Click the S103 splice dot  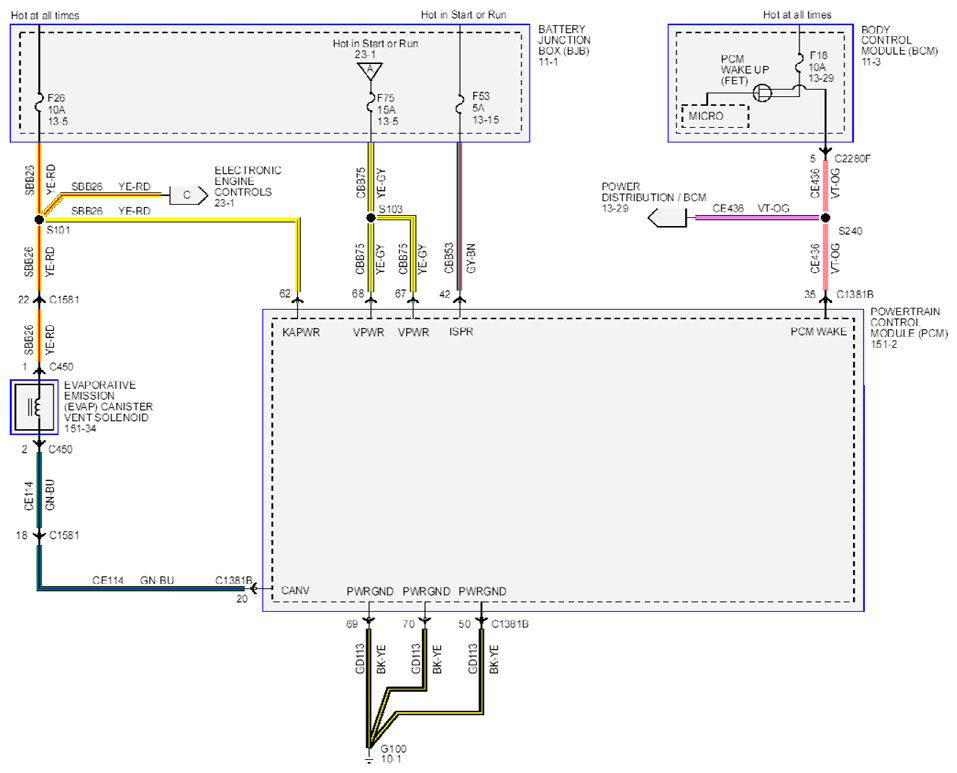(x=370, y=218)
